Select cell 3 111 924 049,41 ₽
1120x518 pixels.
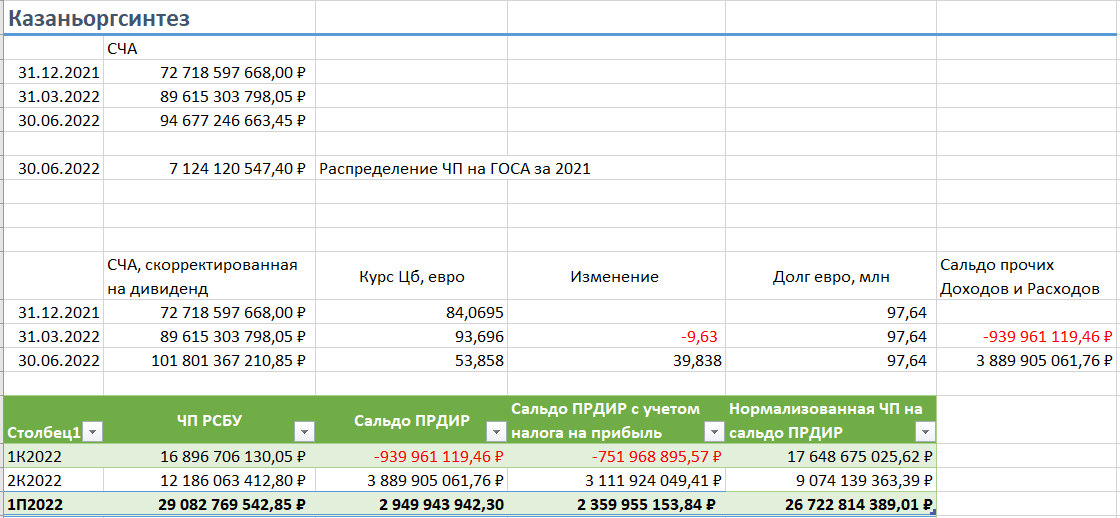616,479
